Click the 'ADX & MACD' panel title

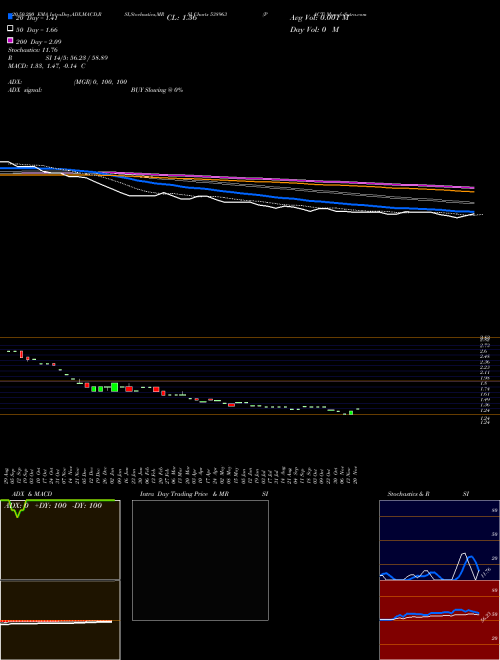tap(32, 494)
